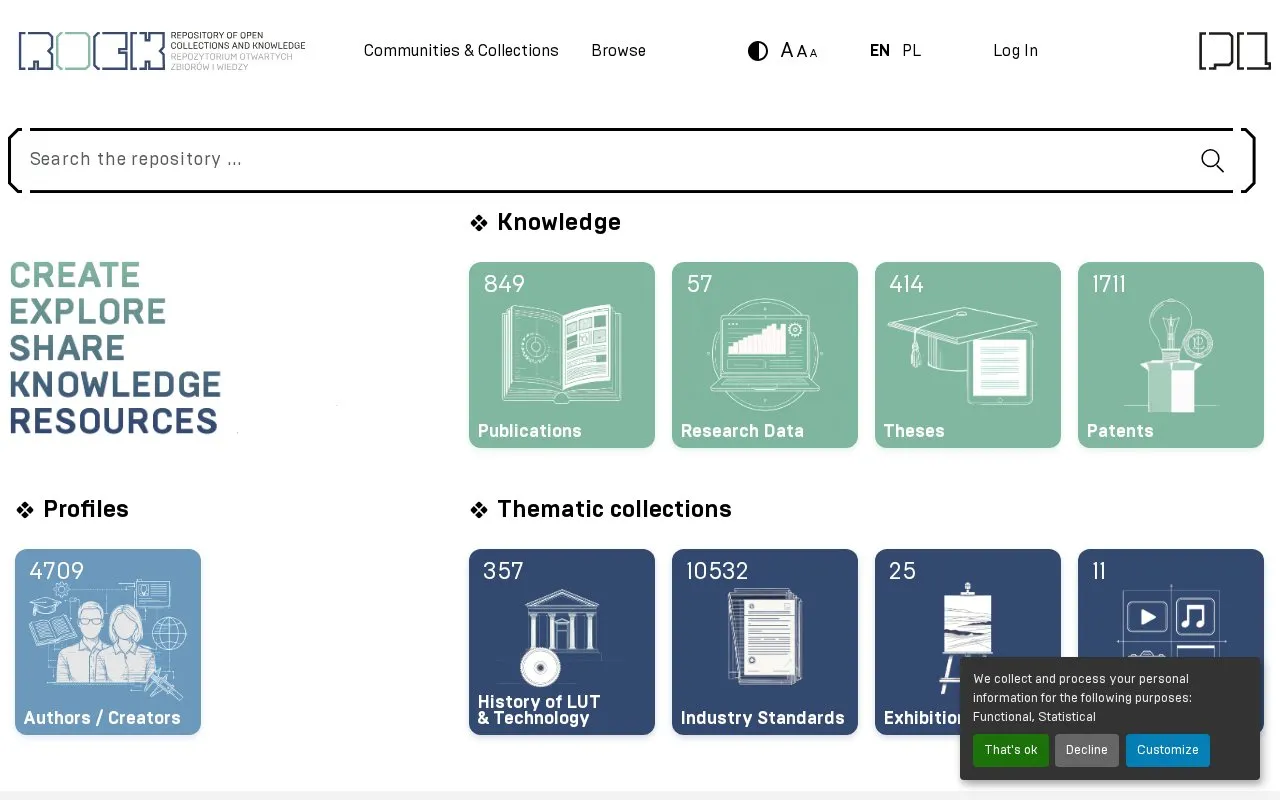The width and height of the screenshot is (1280, 800).
Task: Toggle the high contrast mode icon
Action: (x=758, y=51)
